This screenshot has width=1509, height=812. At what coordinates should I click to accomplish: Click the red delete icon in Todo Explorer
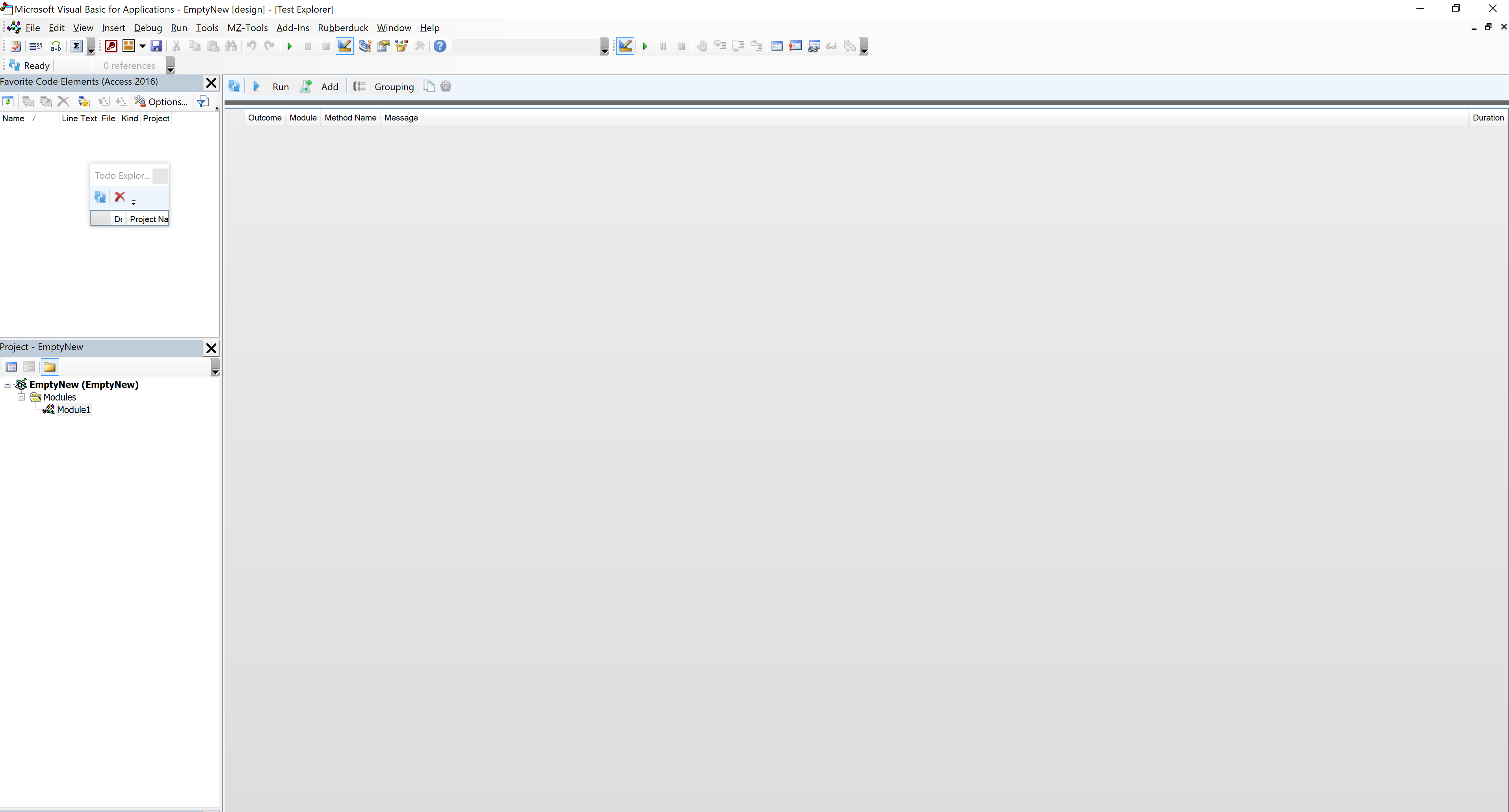(x=119, y=197)
